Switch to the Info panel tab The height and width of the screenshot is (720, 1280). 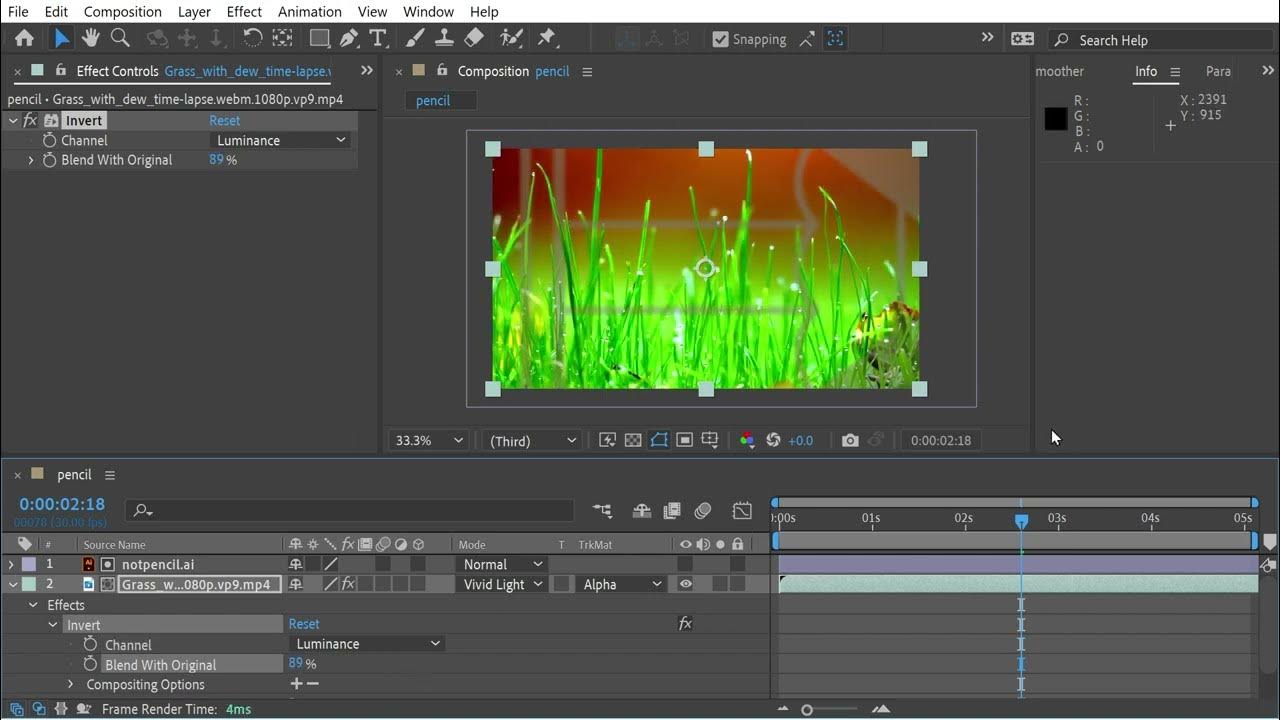pos(1146,71)
